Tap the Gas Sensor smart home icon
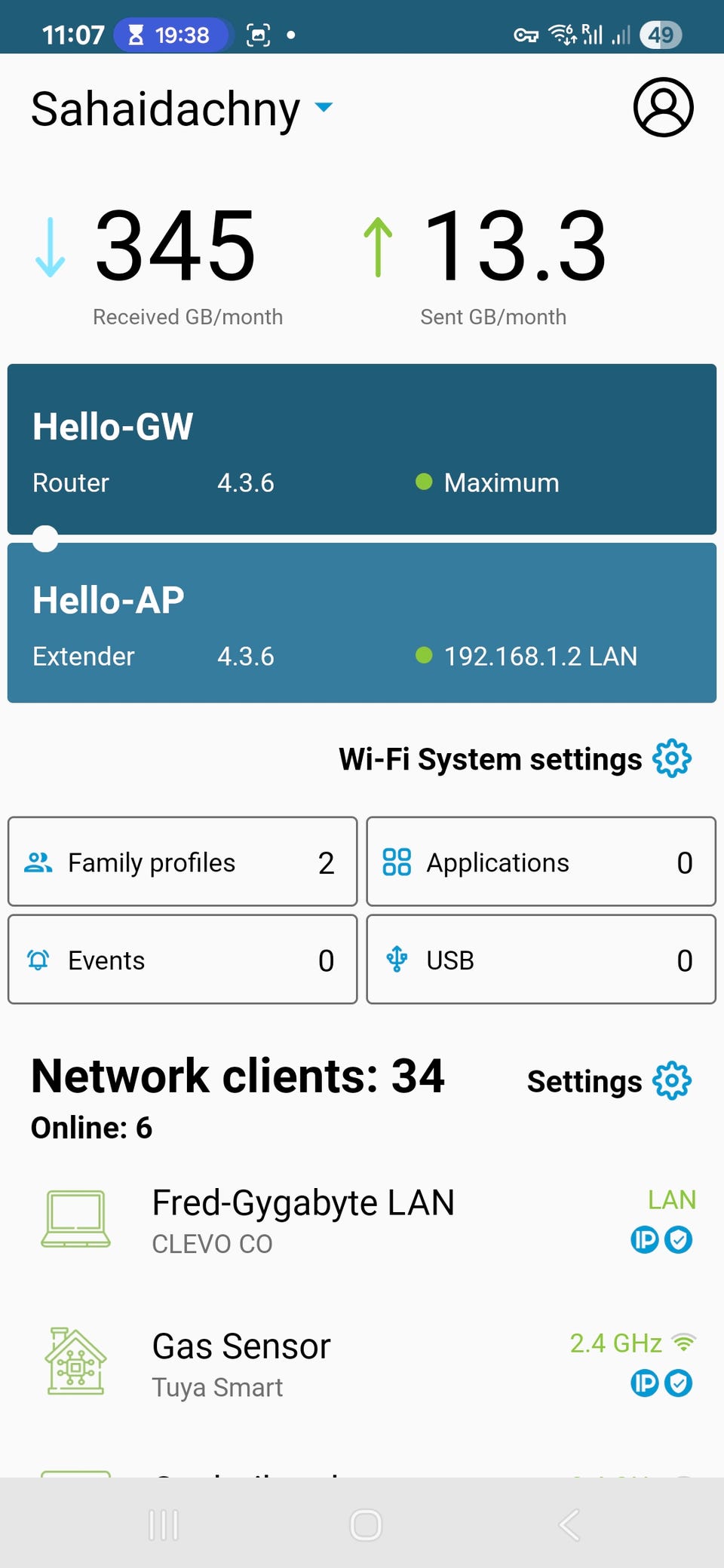This screenshot has height=1568, width=724. (x=75, y=1361)
